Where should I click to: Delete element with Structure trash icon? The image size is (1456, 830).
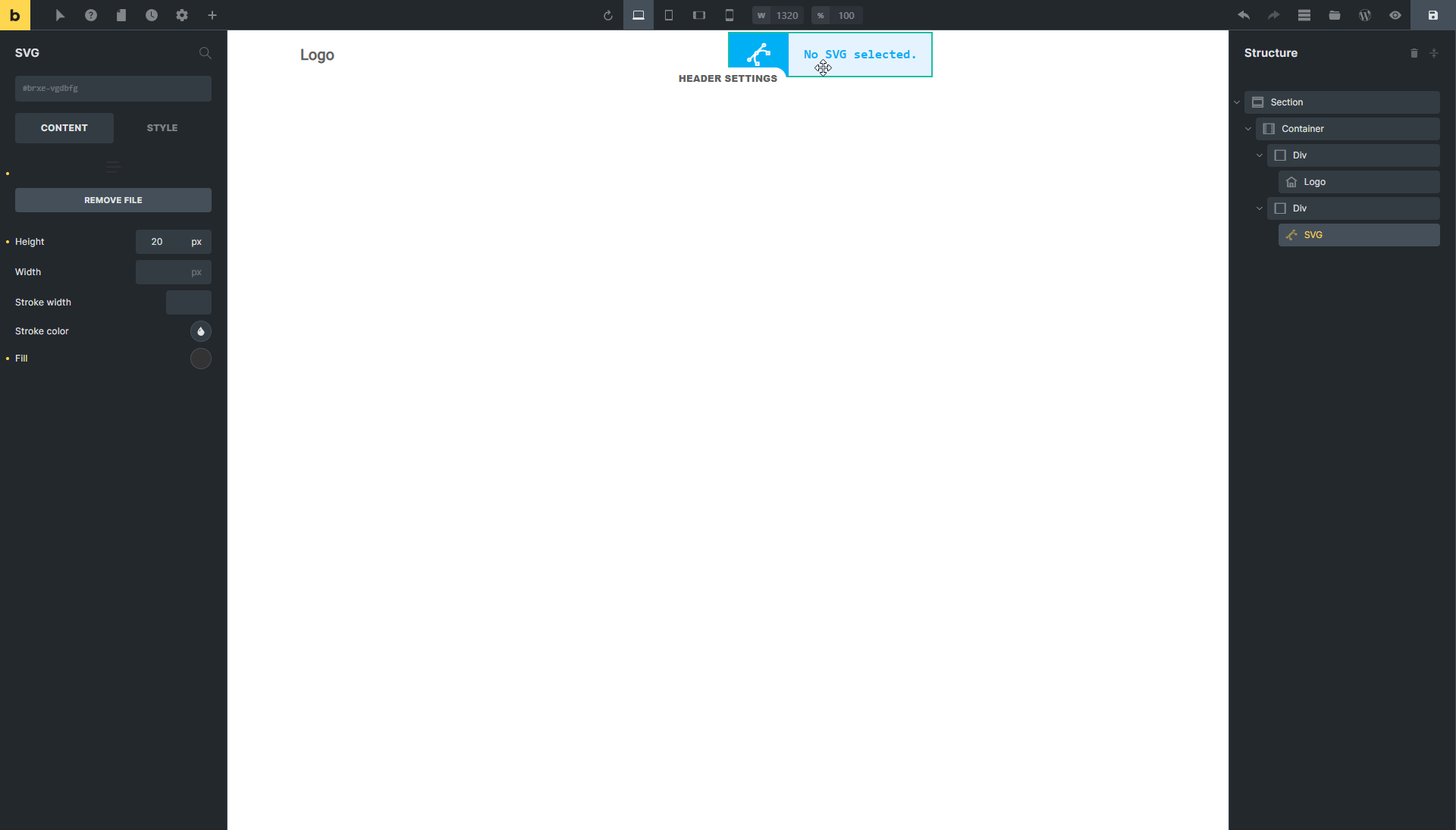pos(1414,53)
